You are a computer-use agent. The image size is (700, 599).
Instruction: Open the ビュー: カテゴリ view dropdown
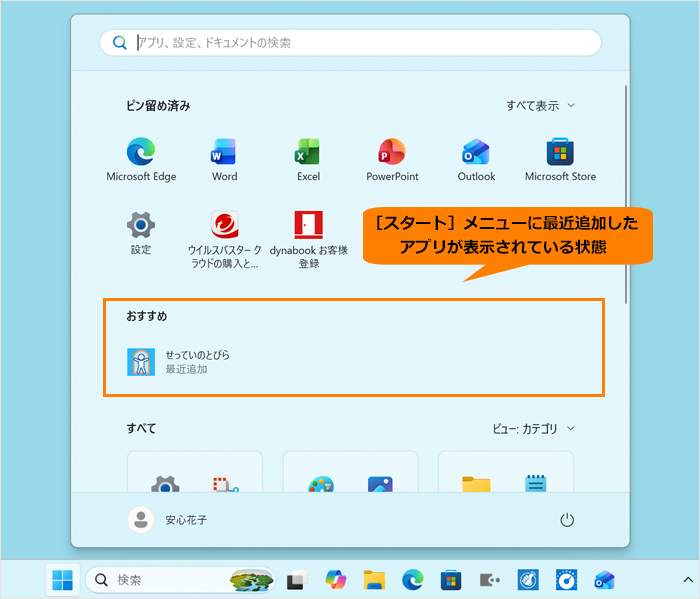(533, 429)
